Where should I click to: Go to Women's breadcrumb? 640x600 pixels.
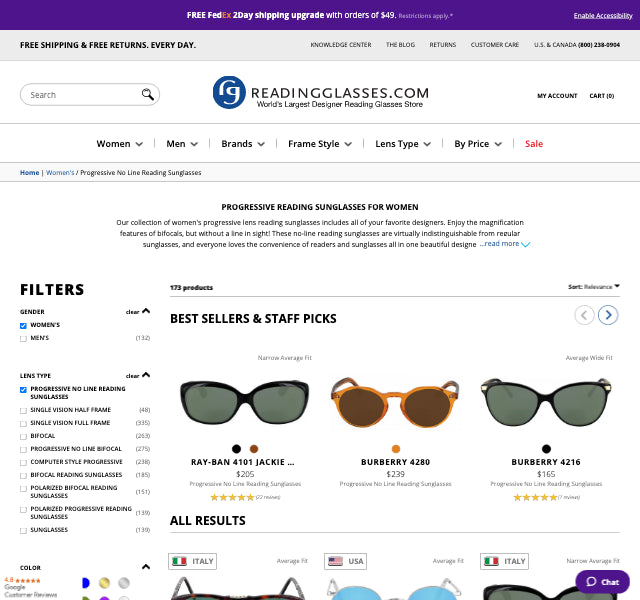pos(60,172)
